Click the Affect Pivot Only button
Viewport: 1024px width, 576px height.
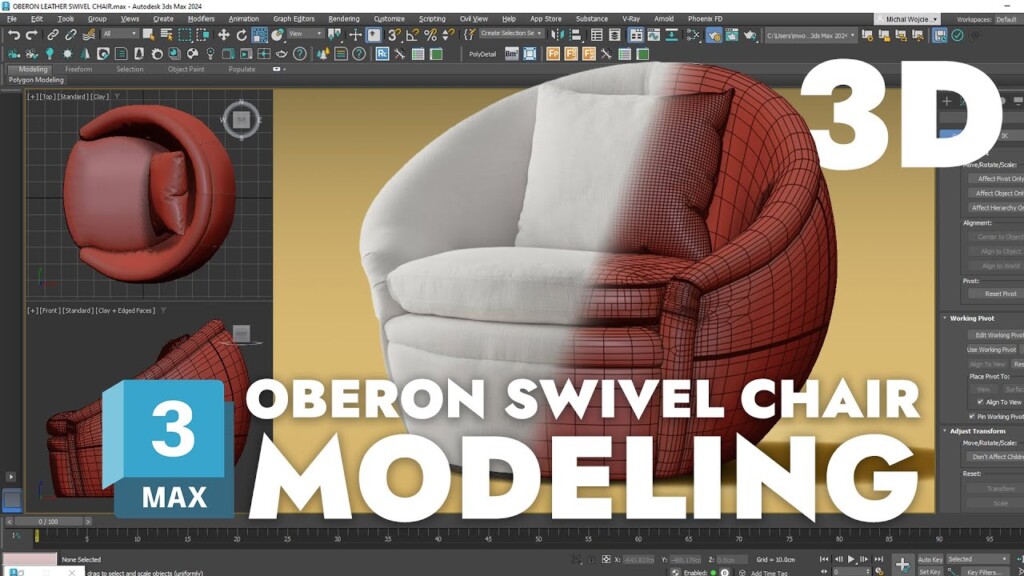(995, 178)
